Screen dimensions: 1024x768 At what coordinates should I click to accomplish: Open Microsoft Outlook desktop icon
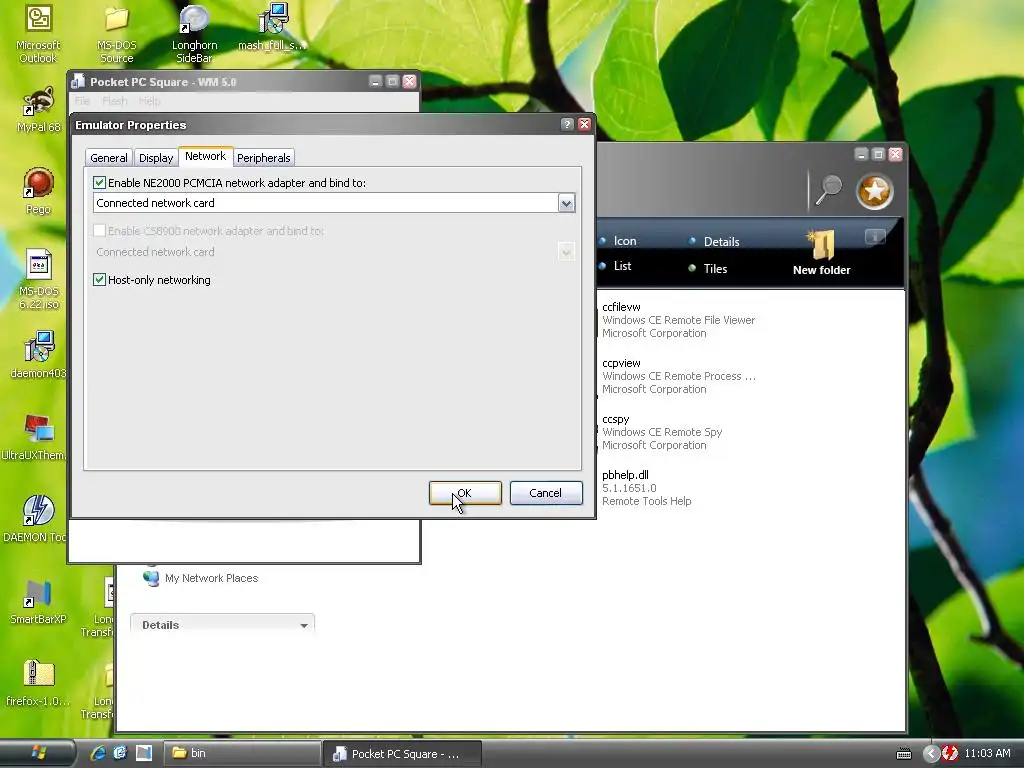point(38,34)
